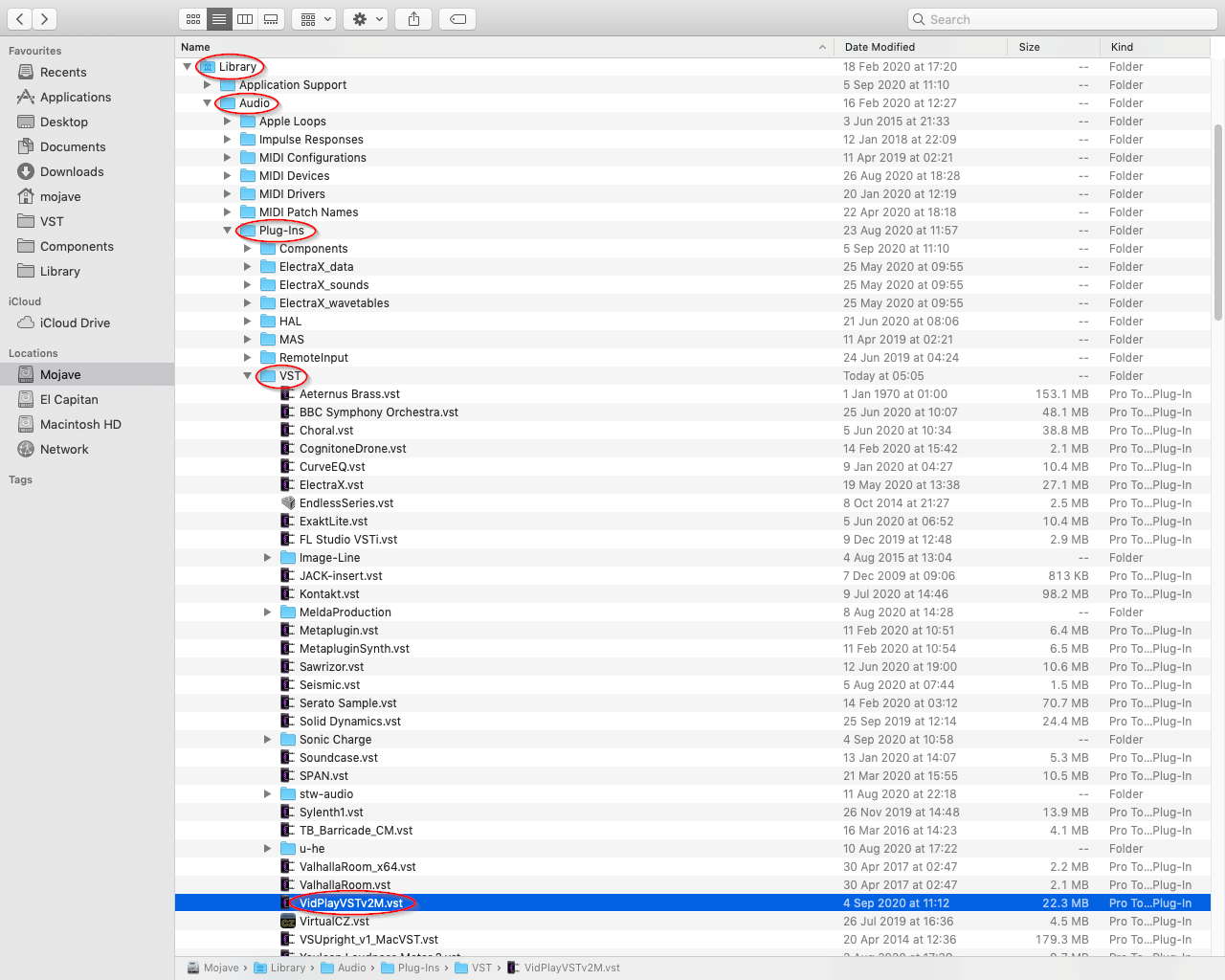Click Audio in the bottom path bar

pos(351,968)
